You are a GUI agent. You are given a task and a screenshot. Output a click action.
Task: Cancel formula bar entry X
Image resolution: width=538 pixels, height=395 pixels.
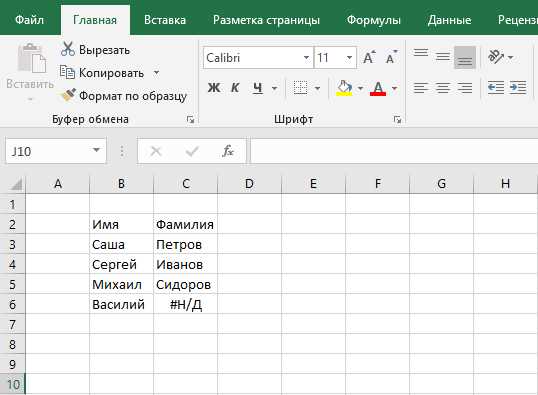coord(156,151)
